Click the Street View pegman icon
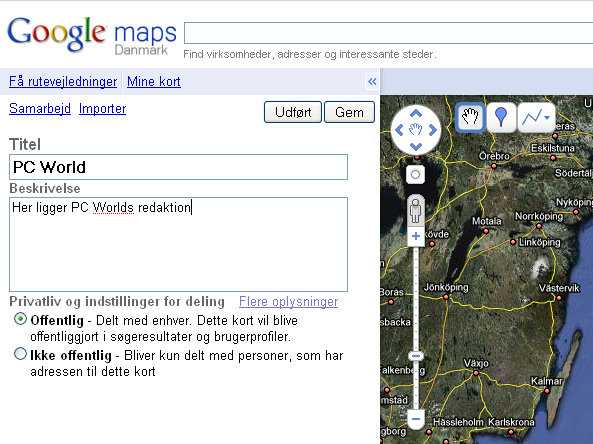This screenshot has height=444, width=593. click(415, 210)
